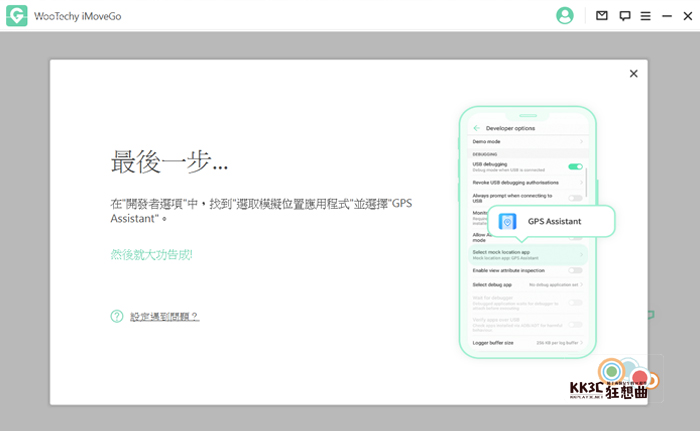This screenshot has height=431, width=700.
Task: Click the help question mark circle icon
Action: click(117, 316)
